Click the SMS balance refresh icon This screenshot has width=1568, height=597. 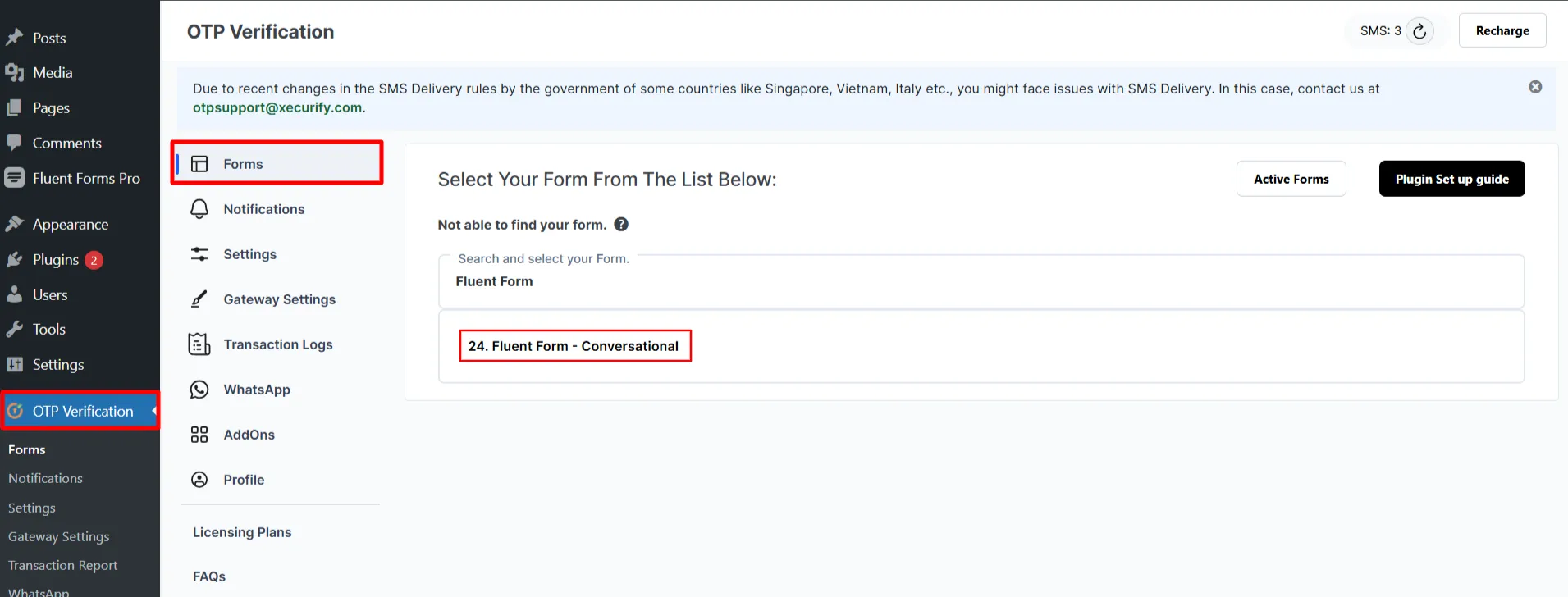pyautogui.click(x=1419, y=31)
